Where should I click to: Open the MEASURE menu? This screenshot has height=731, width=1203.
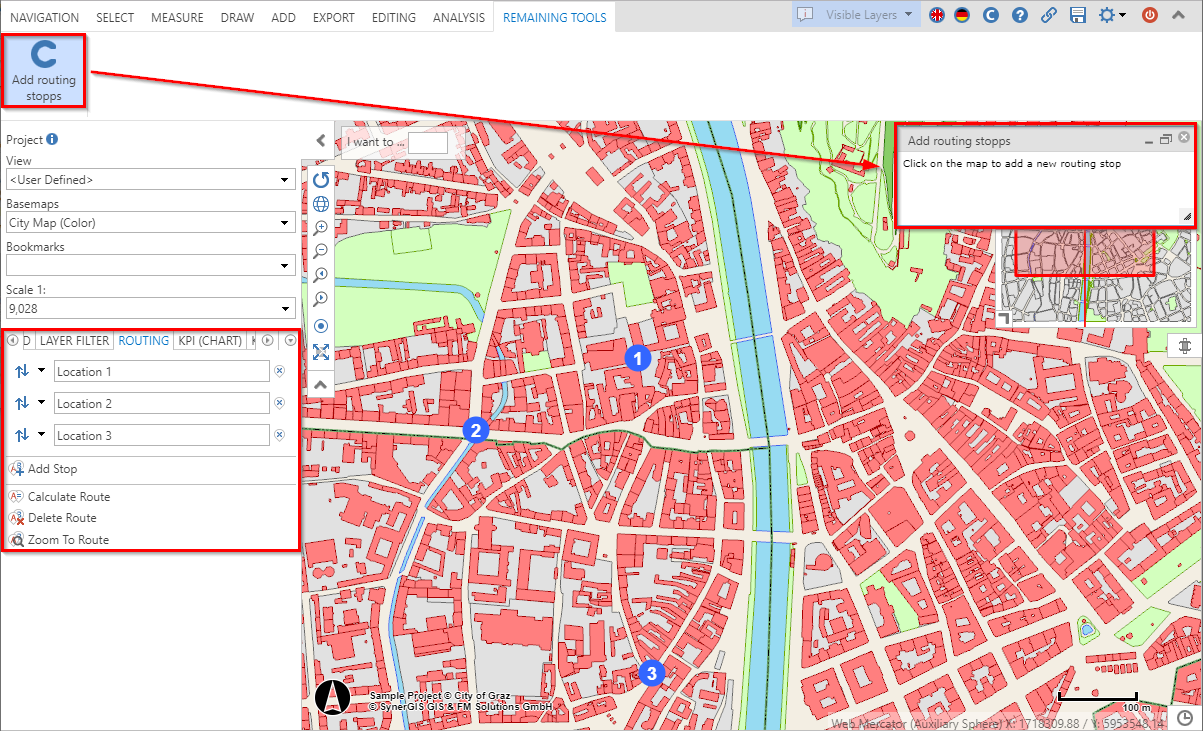click(177, 16)
